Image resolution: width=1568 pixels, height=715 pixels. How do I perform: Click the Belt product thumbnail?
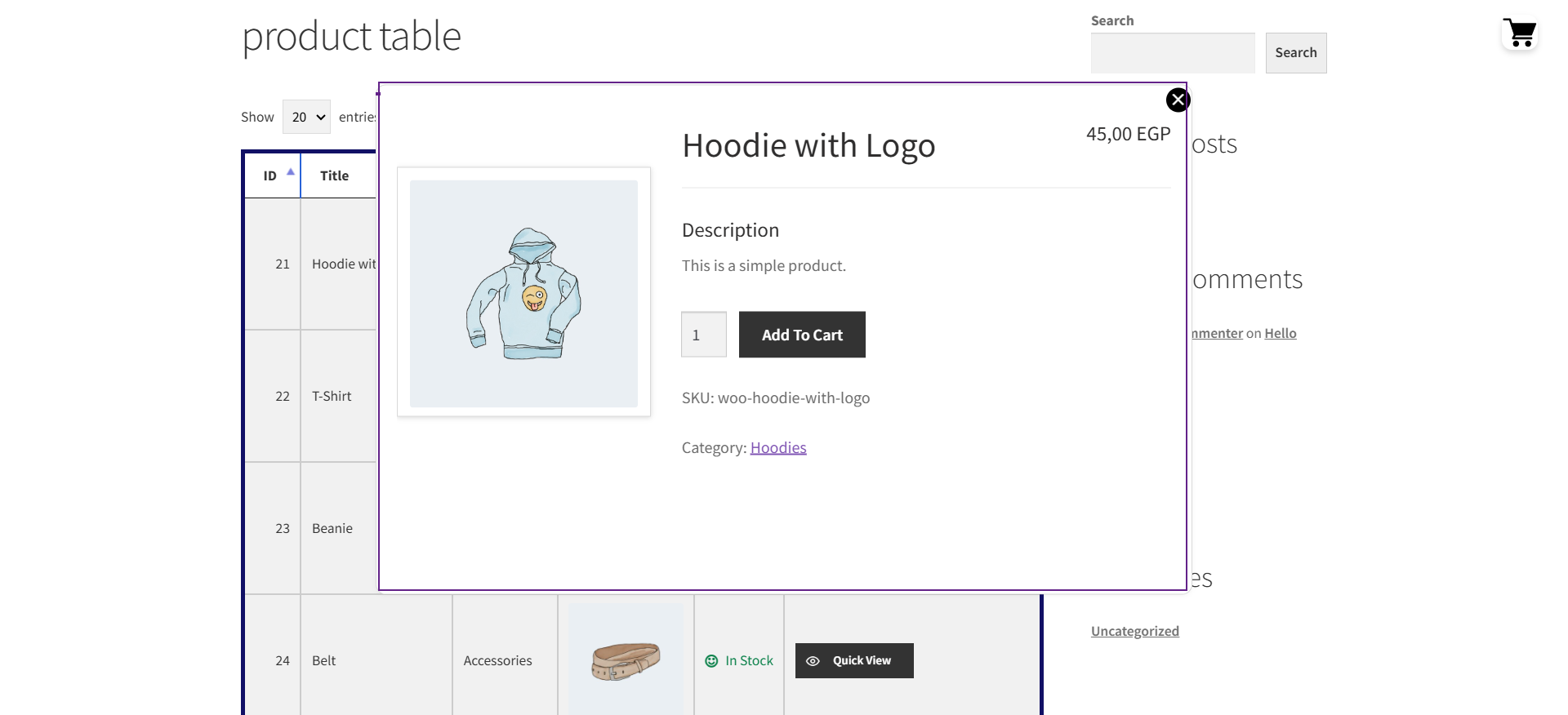point(626,660)
